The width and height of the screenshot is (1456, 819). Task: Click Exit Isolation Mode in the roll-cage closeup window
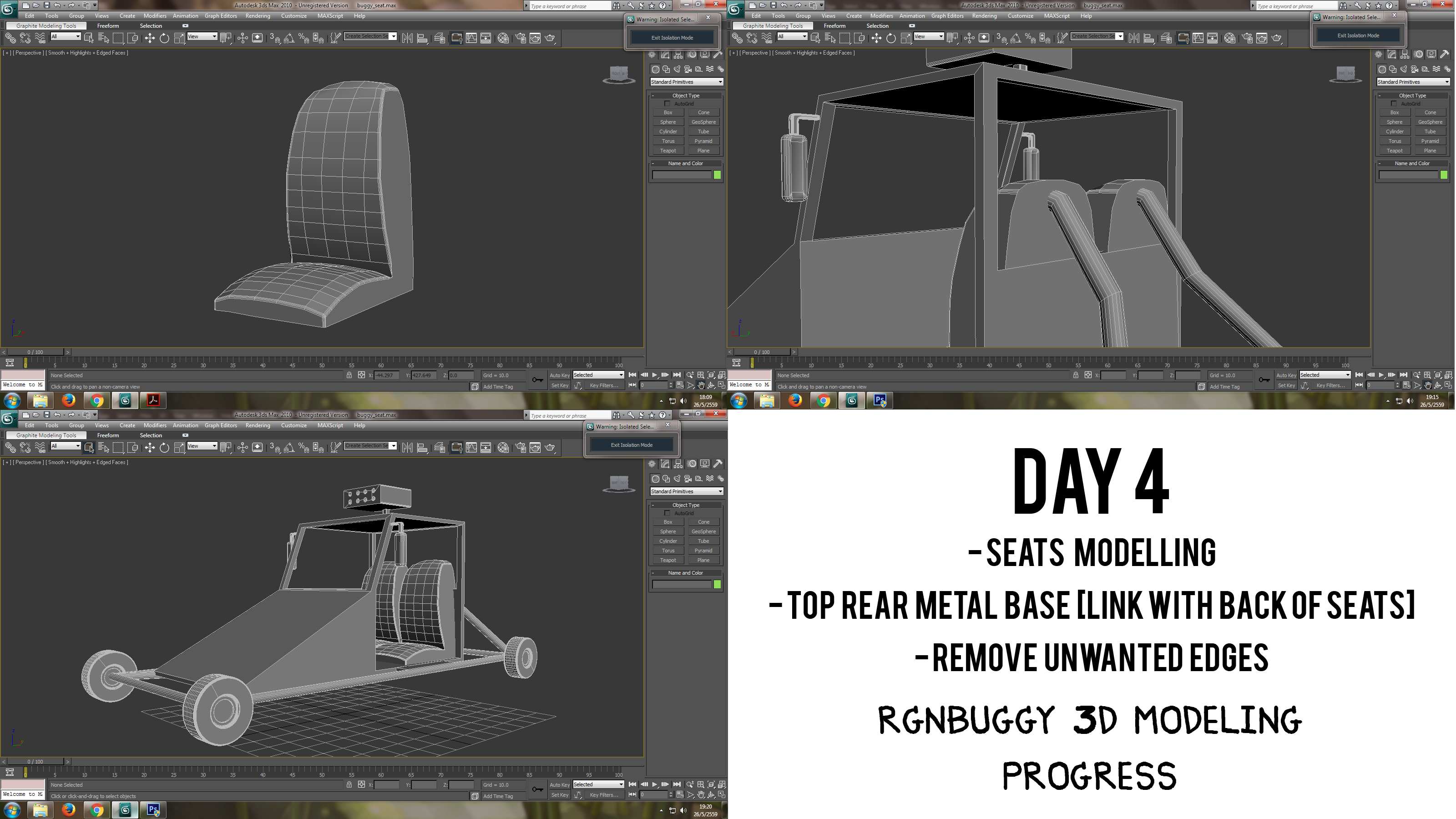[1358, 35]
